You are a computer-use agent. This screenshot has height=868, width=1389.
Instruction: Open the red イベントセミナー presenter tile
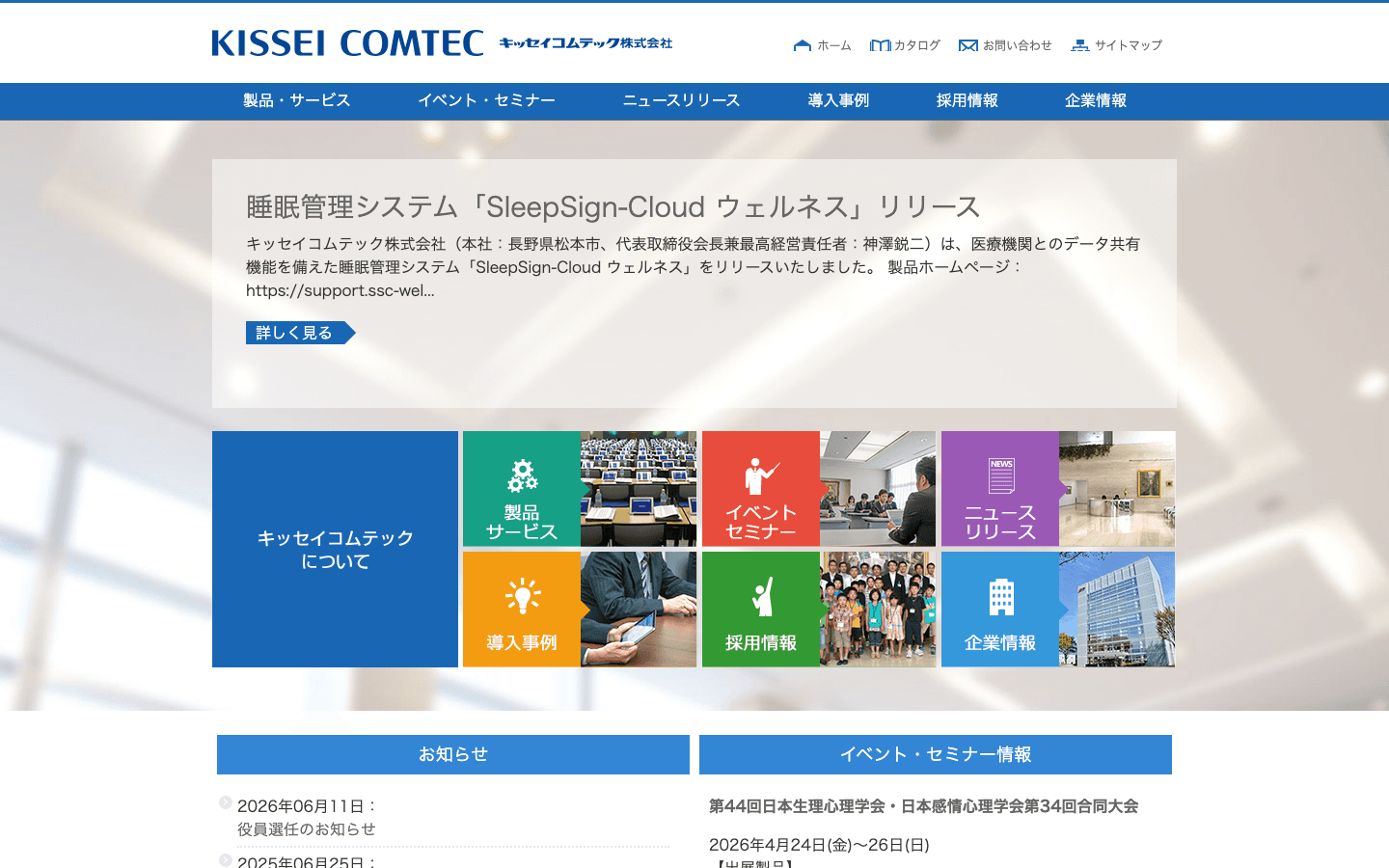coord(761,489)
